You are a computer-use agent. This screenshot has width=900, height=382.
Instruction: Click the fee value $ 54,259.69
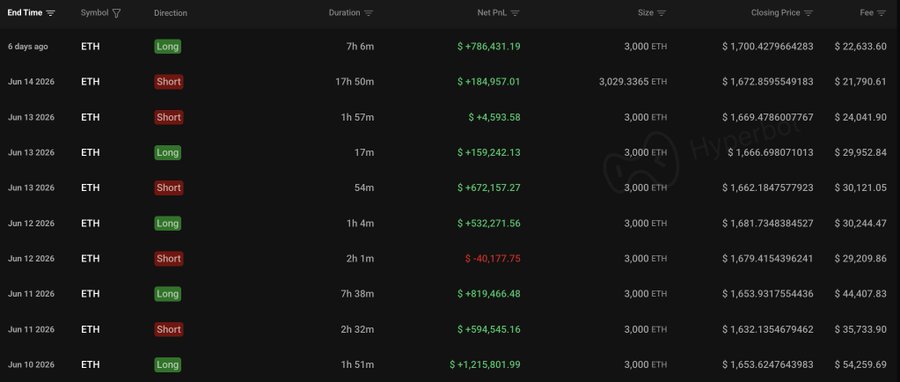[860, 365]
